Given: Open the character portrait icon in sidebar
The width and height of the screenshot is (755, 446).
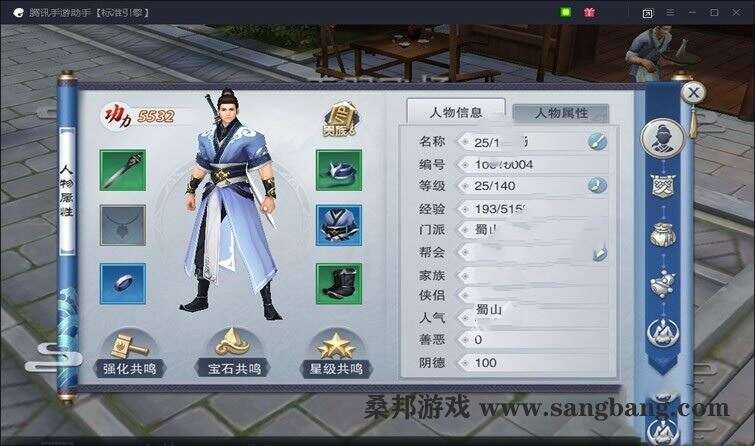Looking at the screenshot, I should coord(663,138).
